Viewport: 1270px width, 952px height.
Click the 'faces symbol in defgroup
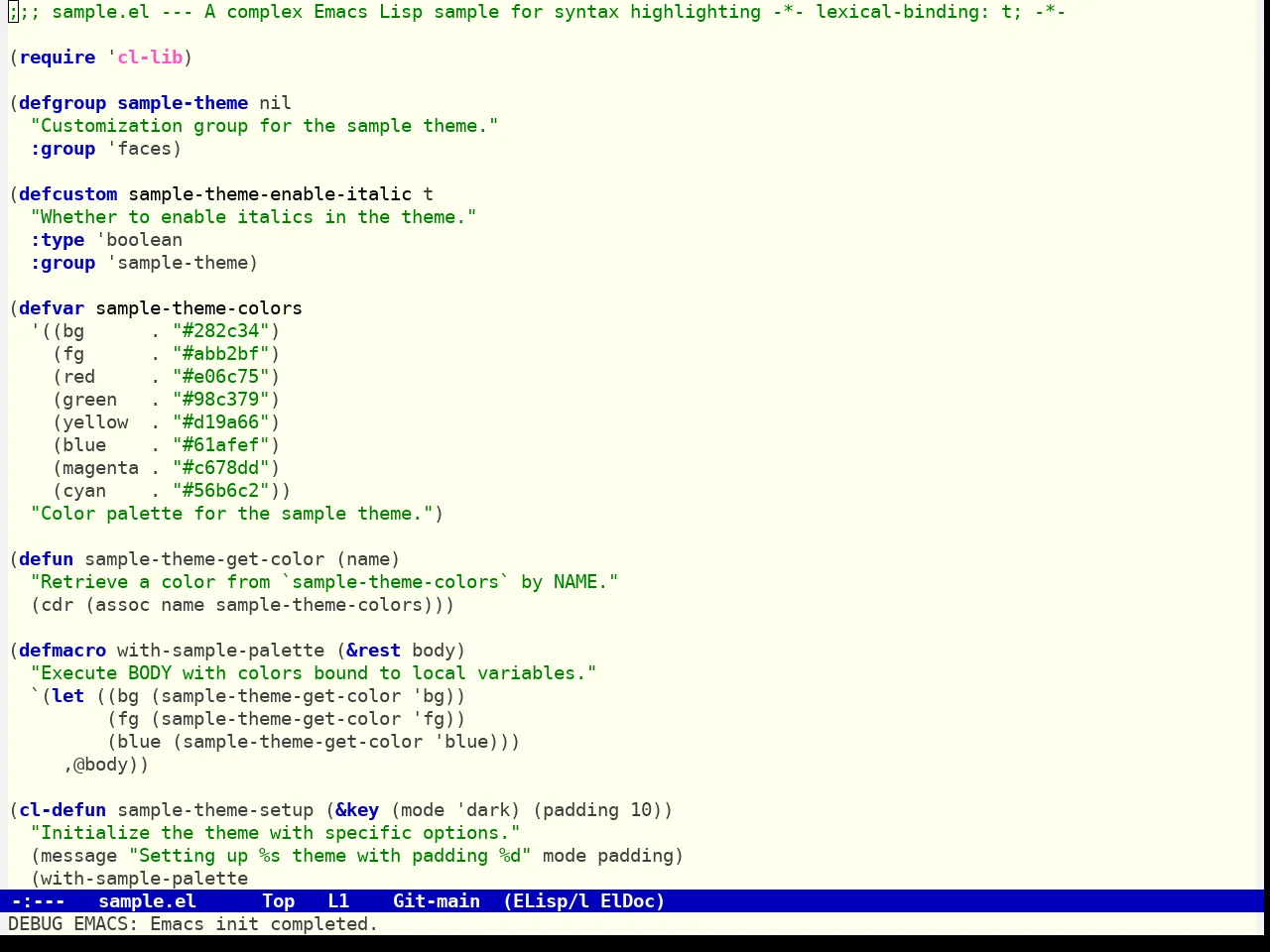click(x=139, y=149)
